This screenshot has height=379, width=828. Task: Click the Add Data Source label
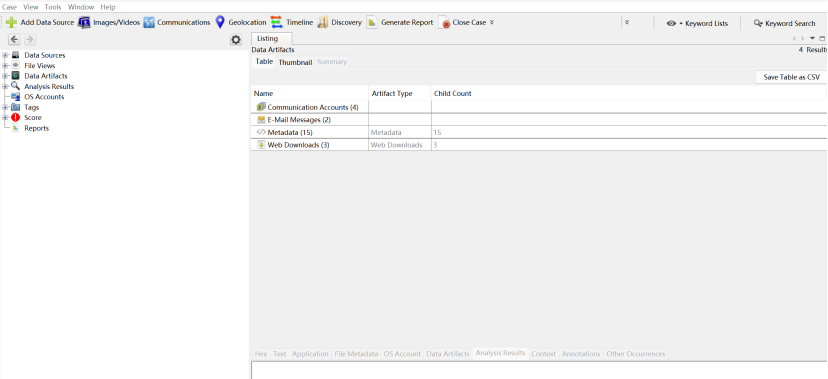pyautogui.click(x=48, y=23)
